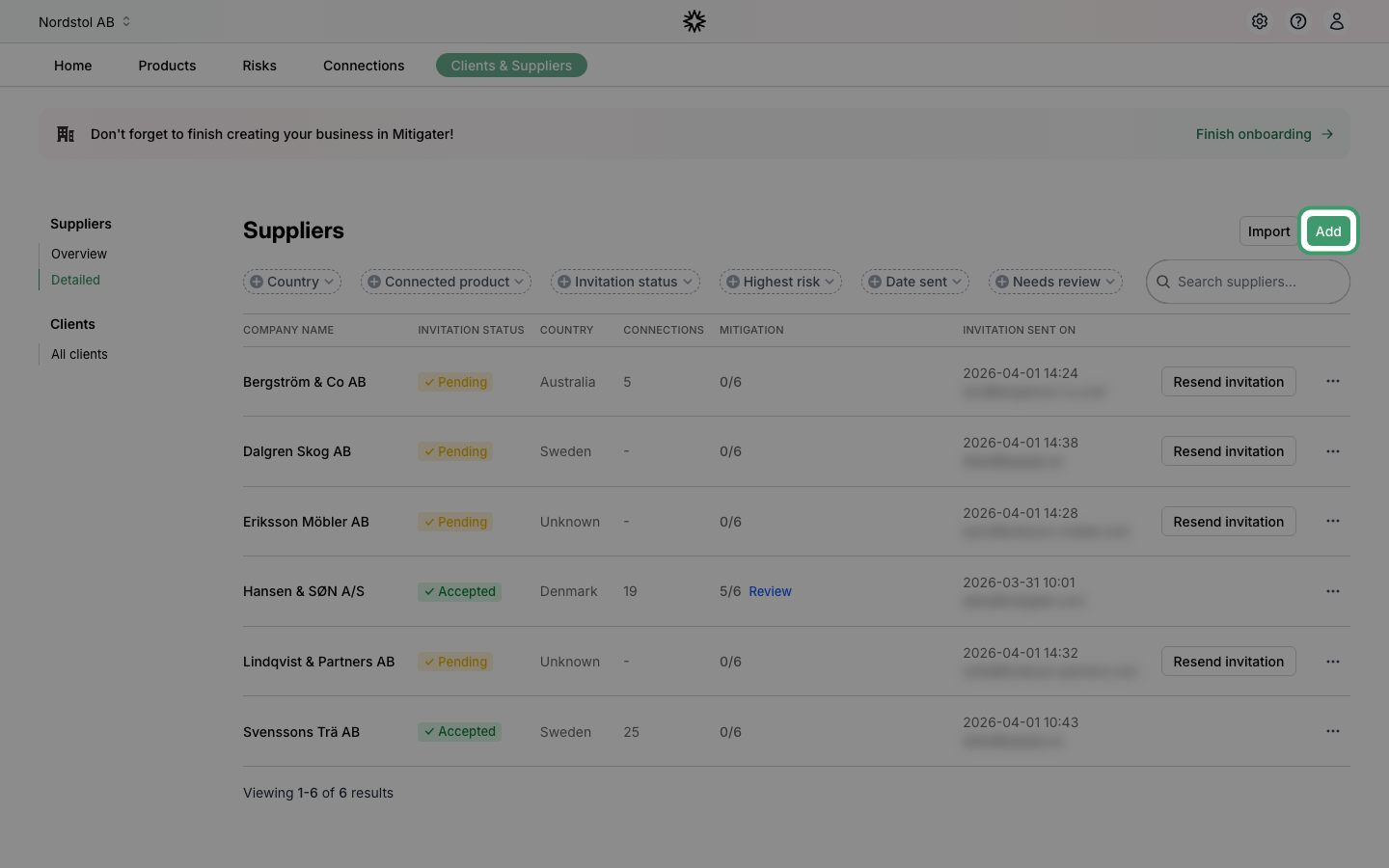Open the help question mark icon
Screen dimensions: 1389x868
(1298, 21)
